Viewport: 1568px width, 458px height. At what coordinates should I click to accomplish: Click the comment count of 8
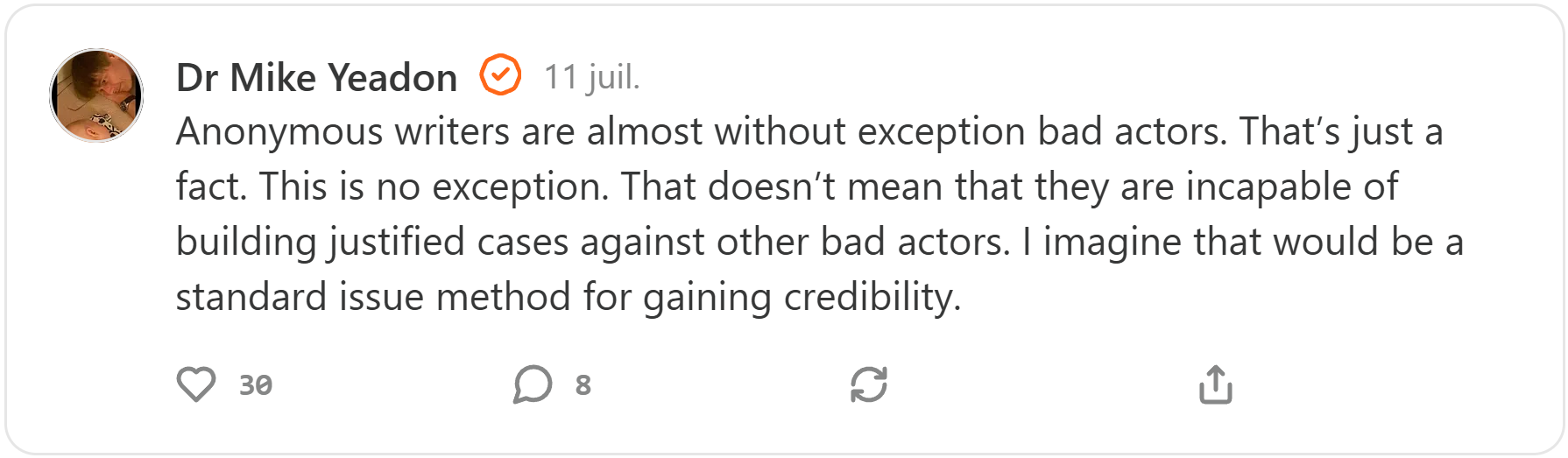coord(583,385)
